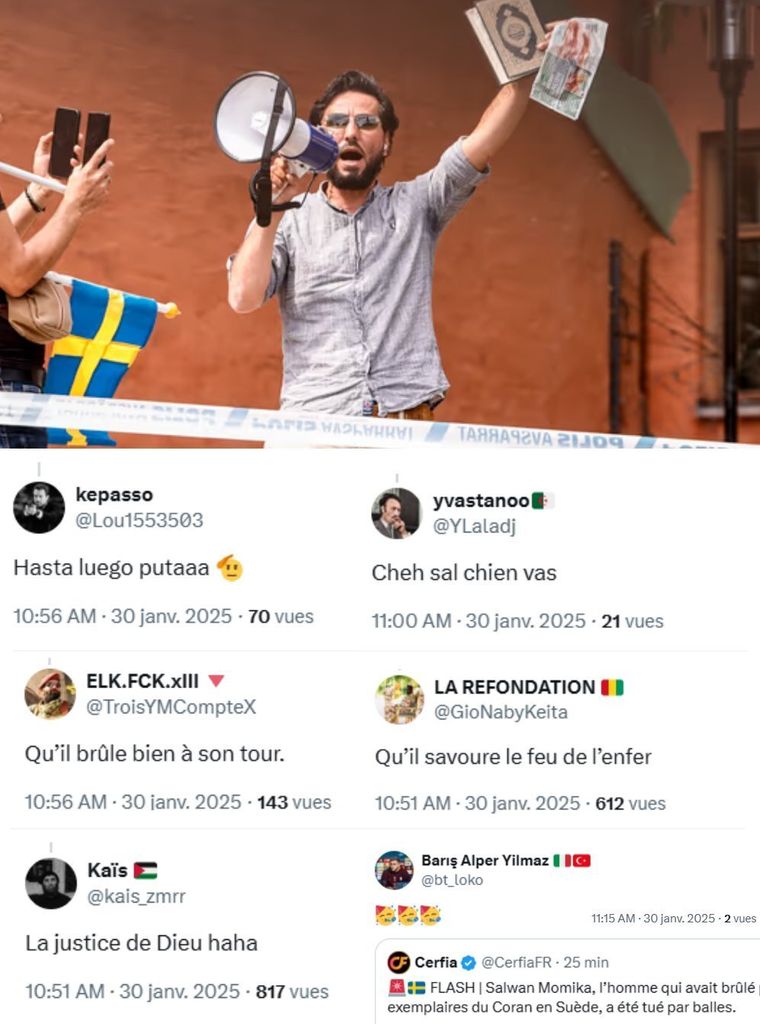
Task: Open the @bt_loko handle link
Action: [x=452, y=880]
